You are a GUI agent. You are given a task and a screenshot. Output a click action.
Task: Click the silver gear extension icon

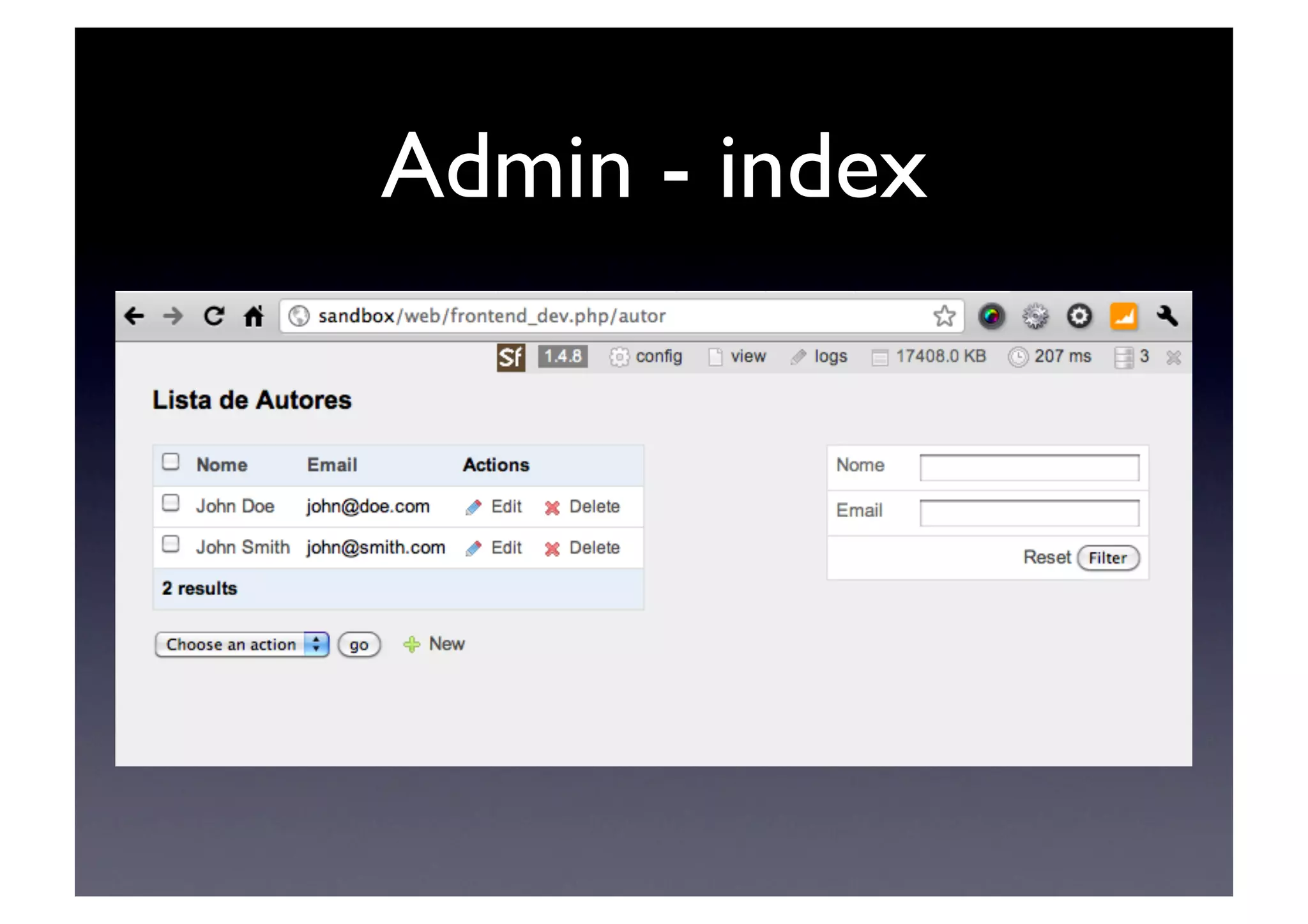tap(1035, 315)
